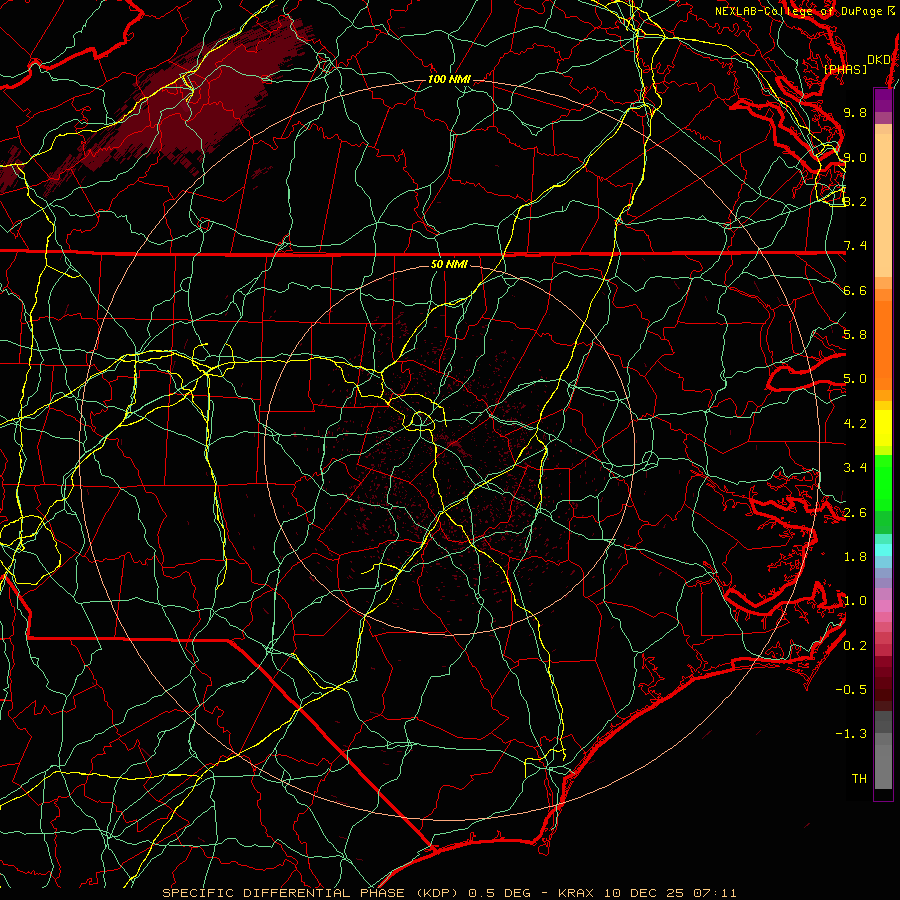Click the -0.5 value on the color scale
The image size is (900, 900).
coord(851,690)
